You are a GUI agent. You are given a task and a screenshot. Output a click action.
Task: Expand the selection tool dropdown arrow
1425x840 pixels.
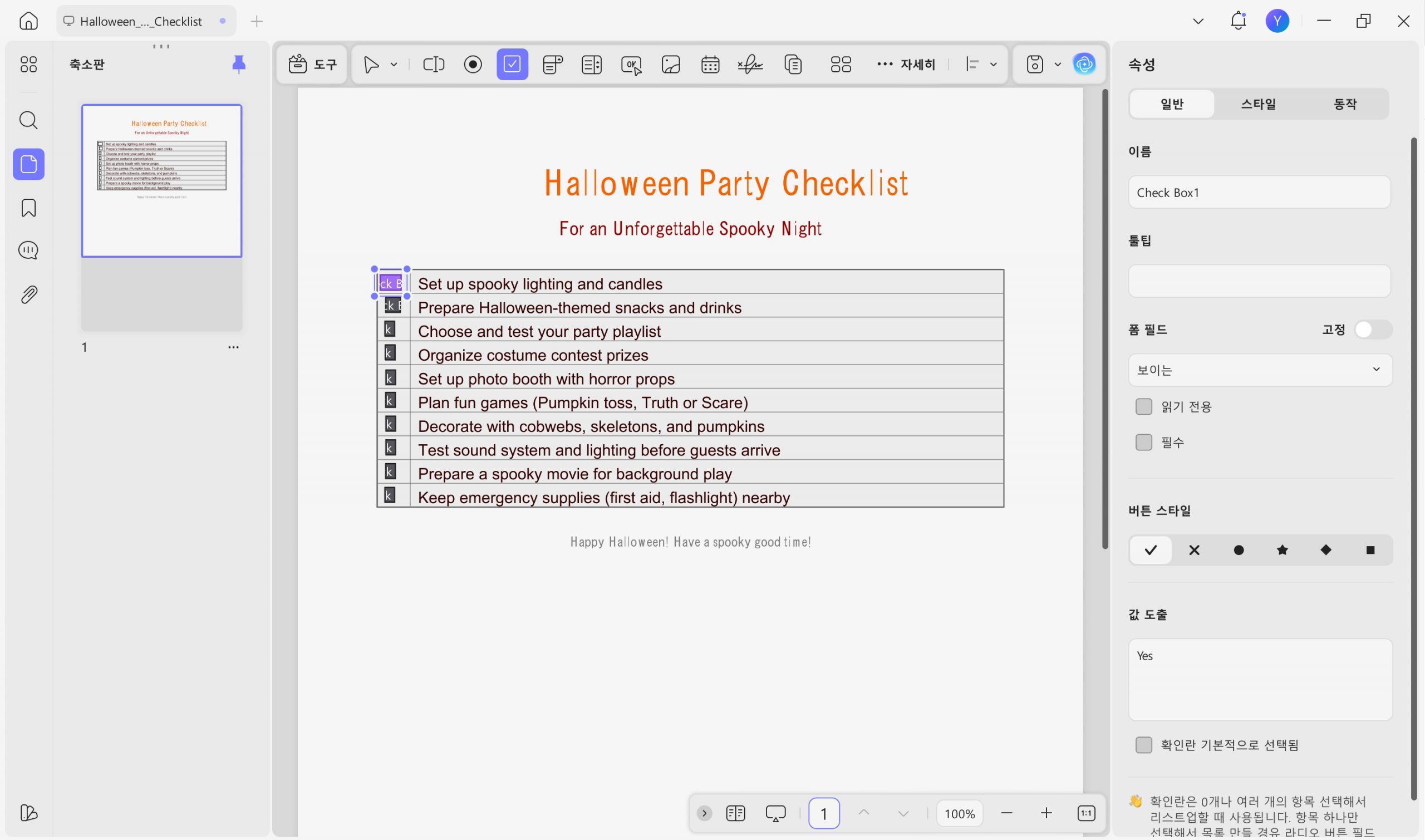click(x=394, y=65)
